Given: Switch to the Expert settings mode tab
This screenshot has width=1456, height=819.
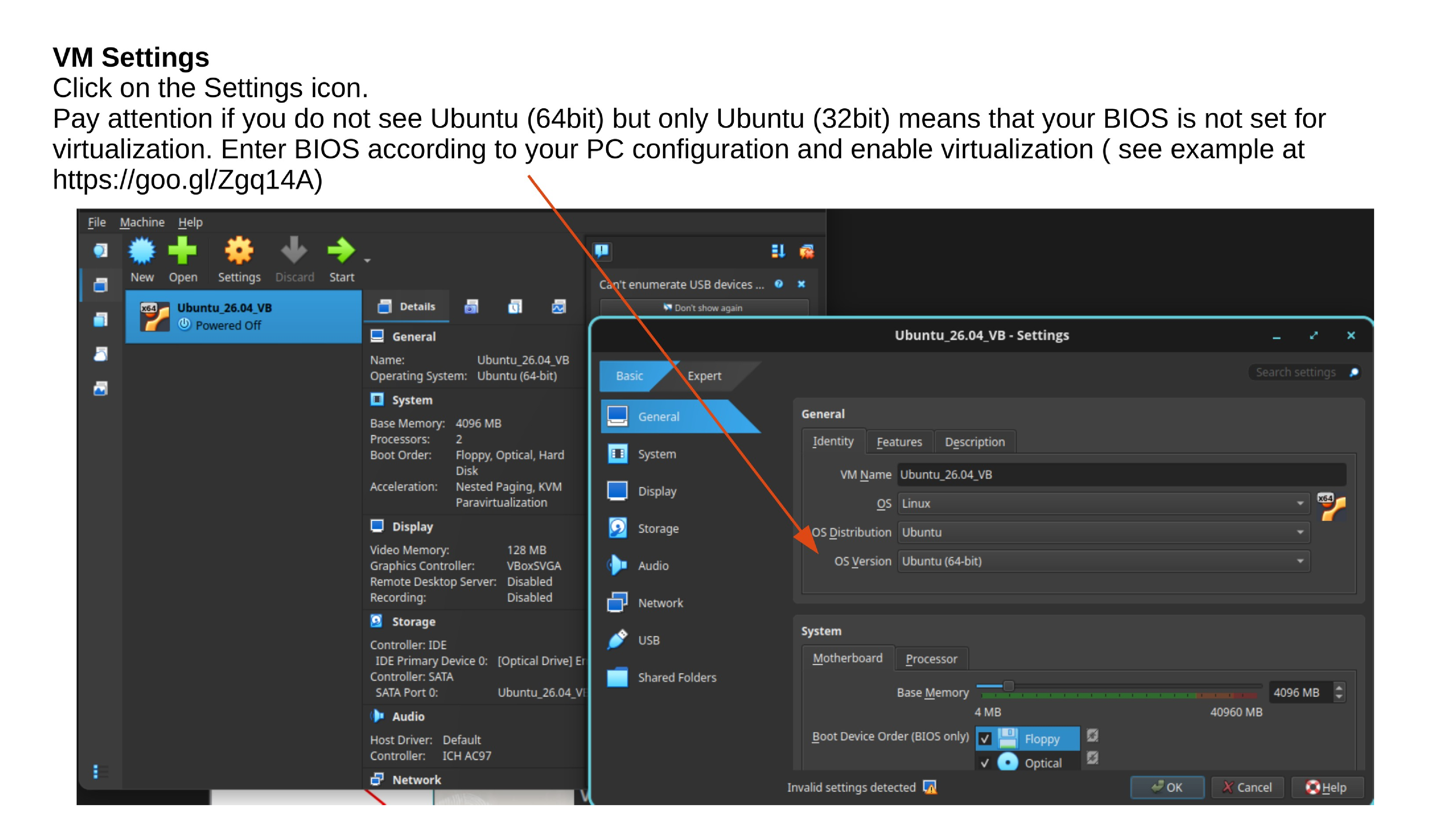Looking at the screenshot, I should (x=704, y=376).
